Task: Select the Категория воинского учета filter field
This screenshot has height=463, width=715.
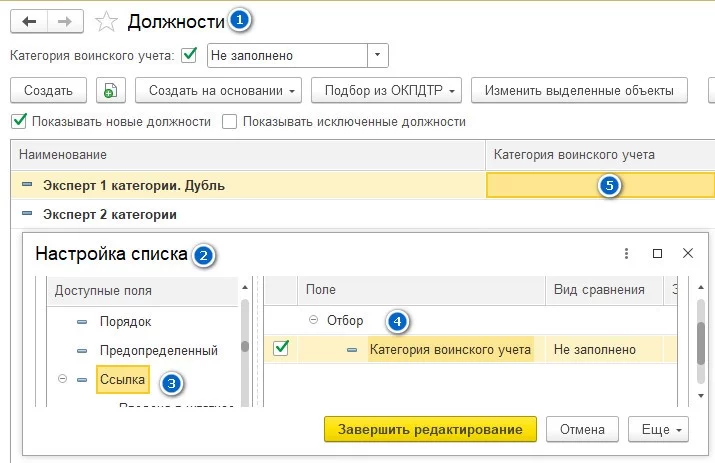Action: point(451,349)
